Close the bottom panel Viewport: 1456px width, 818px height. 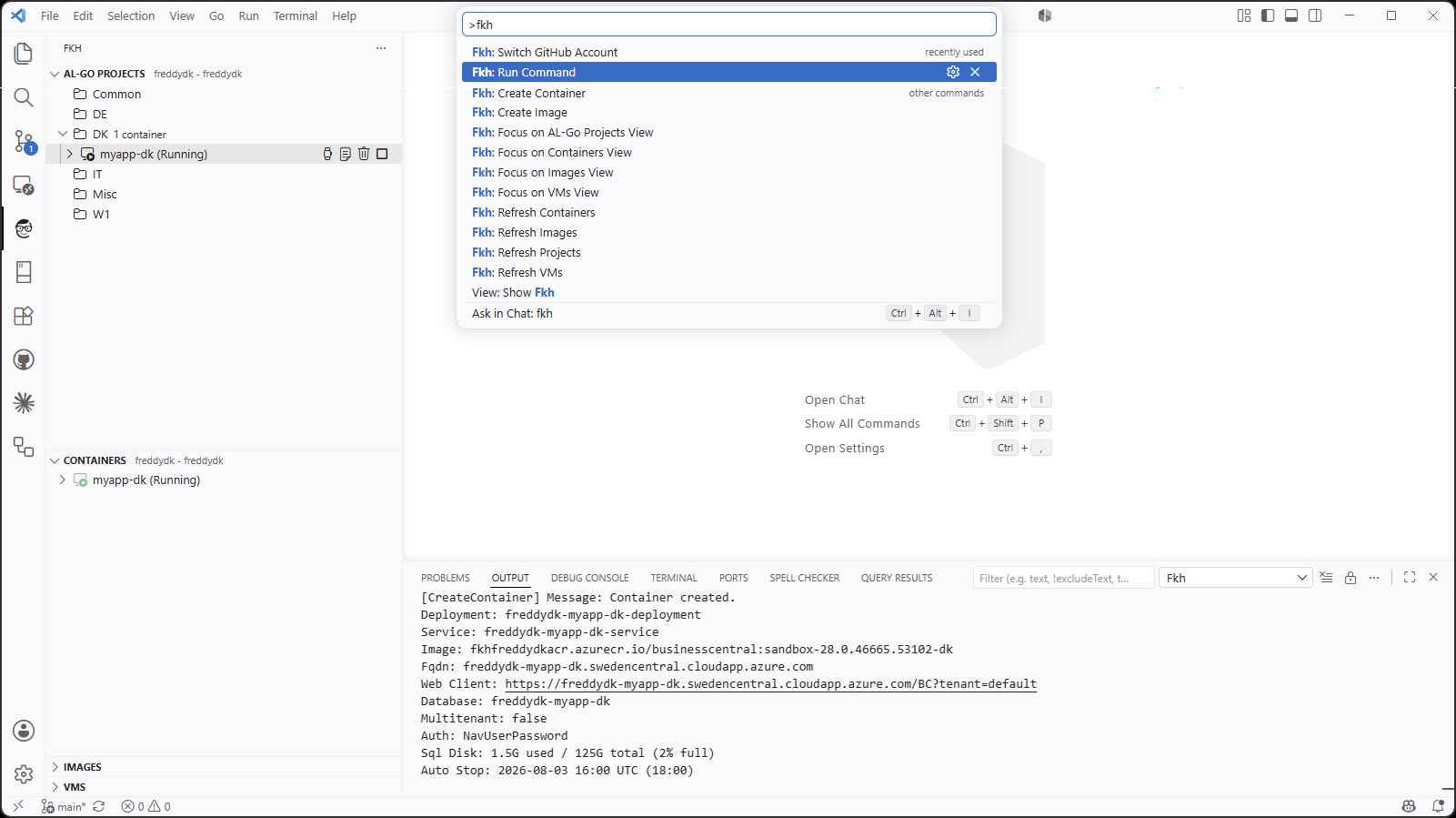[1433, 578]
